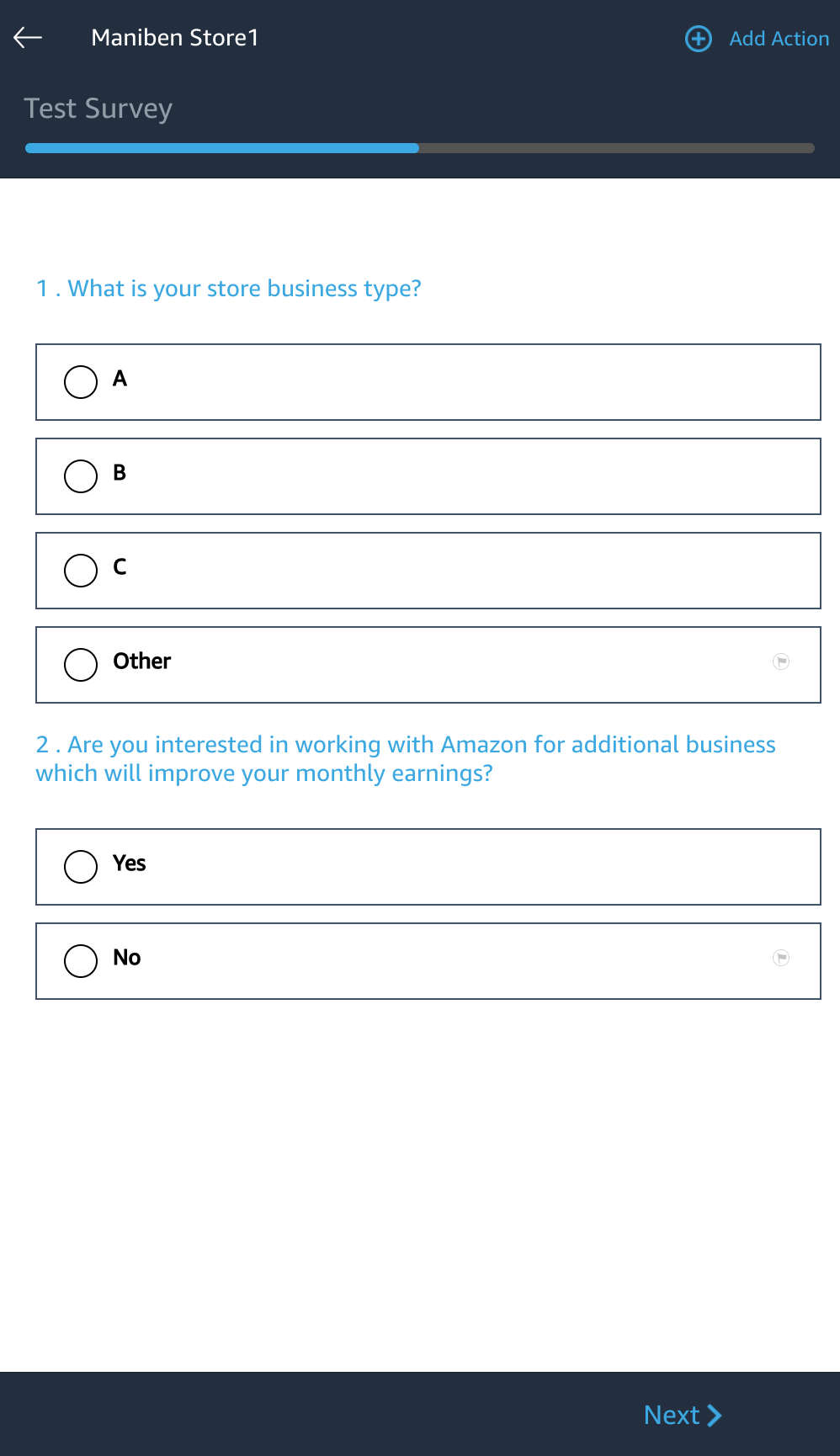This screenshot has width=840, height=1456.
Task: Select the No radio button
Action: pos(81,961)
